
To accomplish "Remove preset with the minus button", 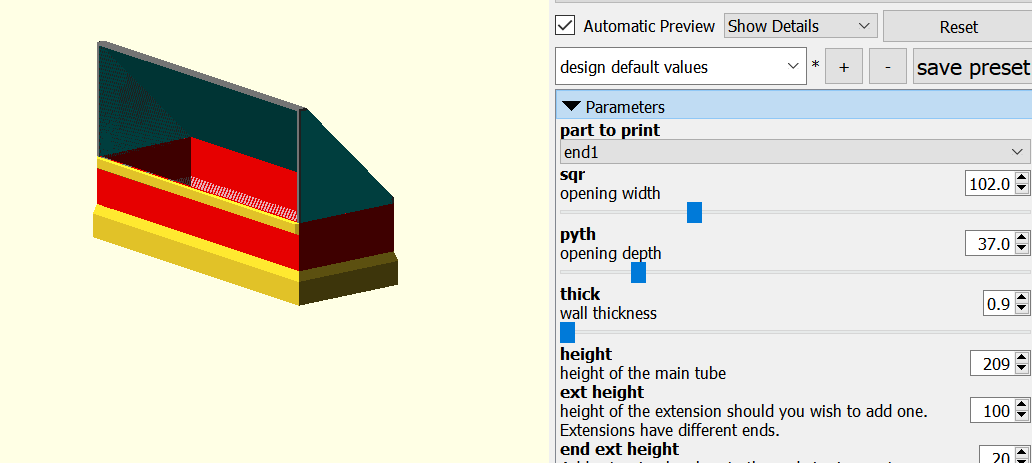I will point(888,67).
